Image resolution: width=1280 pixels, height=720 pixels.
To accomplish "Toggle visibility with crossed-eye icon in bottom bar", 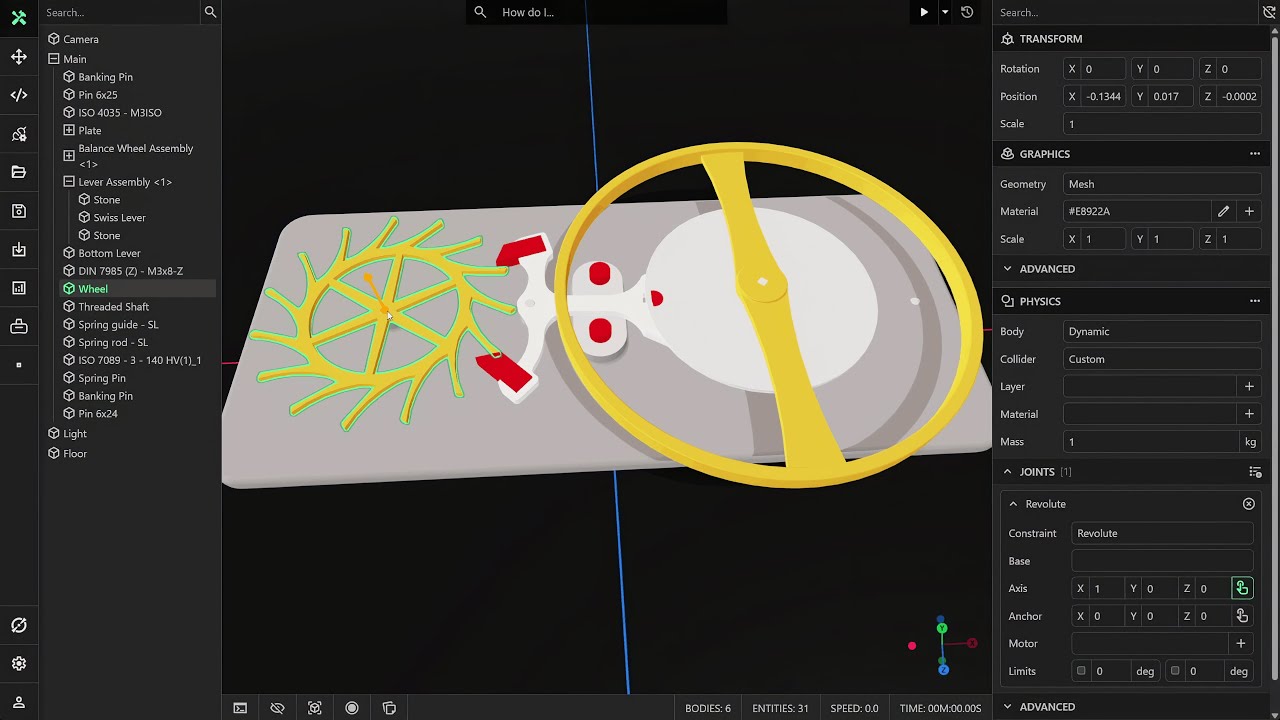I will (277, 708).
